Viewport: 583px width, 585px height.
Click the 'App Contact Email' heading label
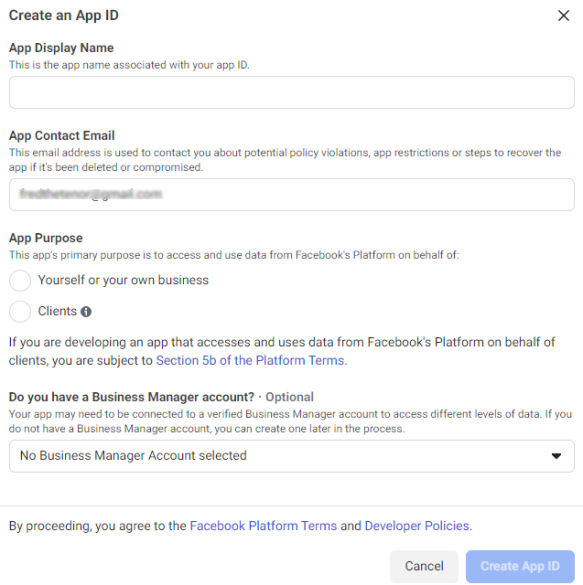coord(62,135)
